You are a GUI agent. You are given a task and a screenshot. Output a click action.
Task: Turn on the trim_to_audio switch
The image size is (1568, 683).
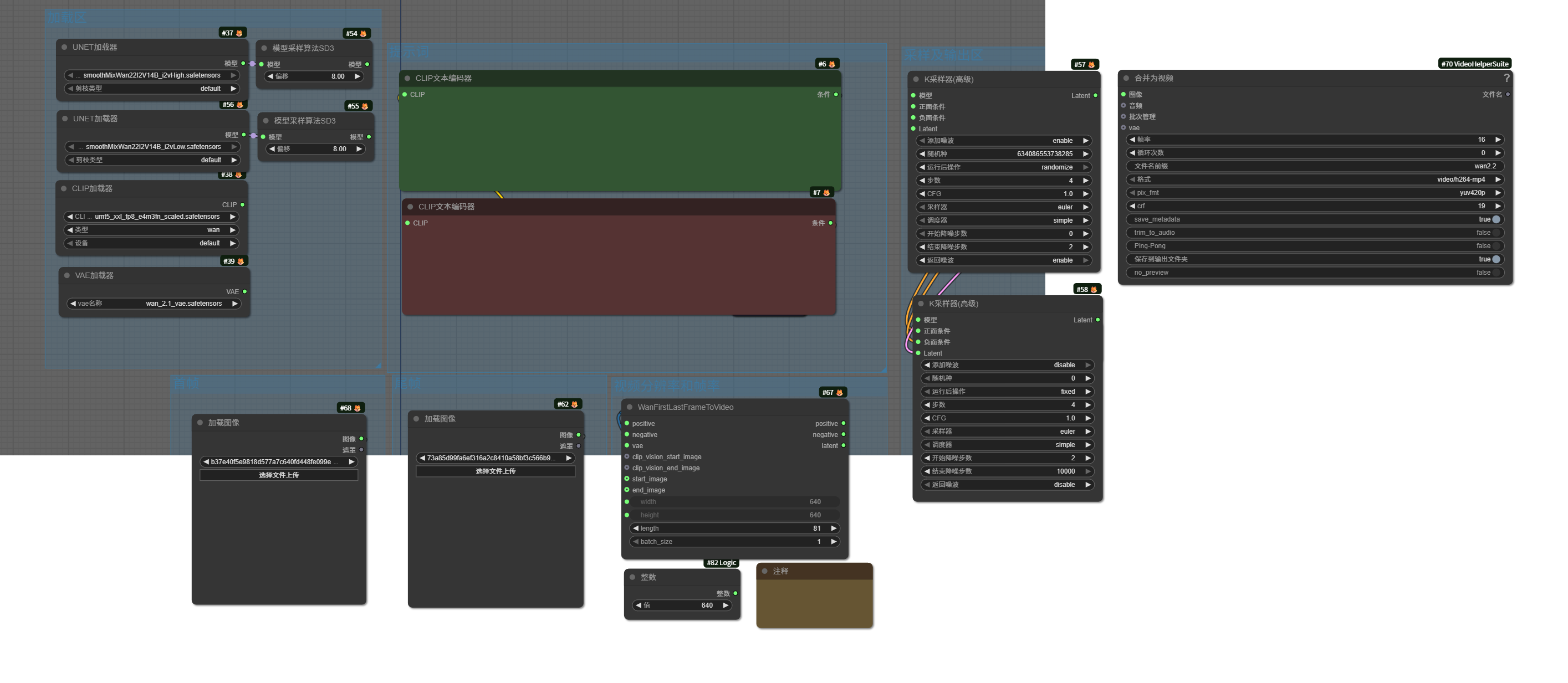point(1495,233)
